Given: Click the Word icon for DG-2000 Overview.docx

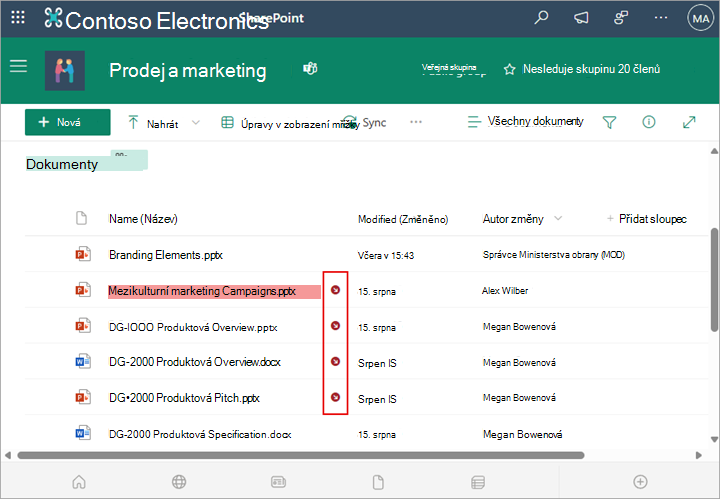Looking at the screenshot, I should [x=83, y=362].
